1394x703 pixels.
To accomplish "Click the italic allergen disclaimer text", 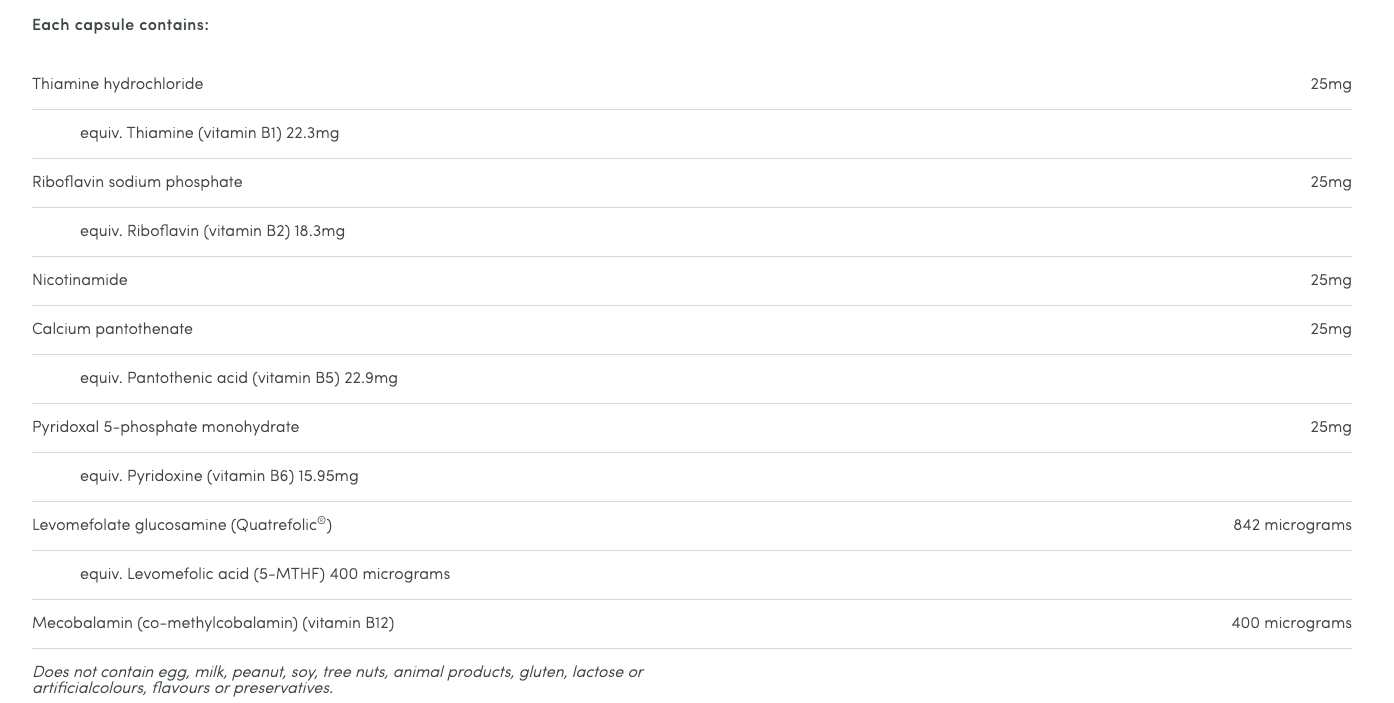I will 337,680.
